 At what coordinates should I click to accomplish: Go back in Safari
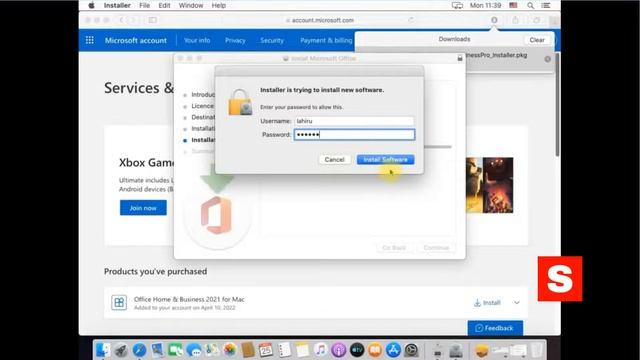pos(121,20)
